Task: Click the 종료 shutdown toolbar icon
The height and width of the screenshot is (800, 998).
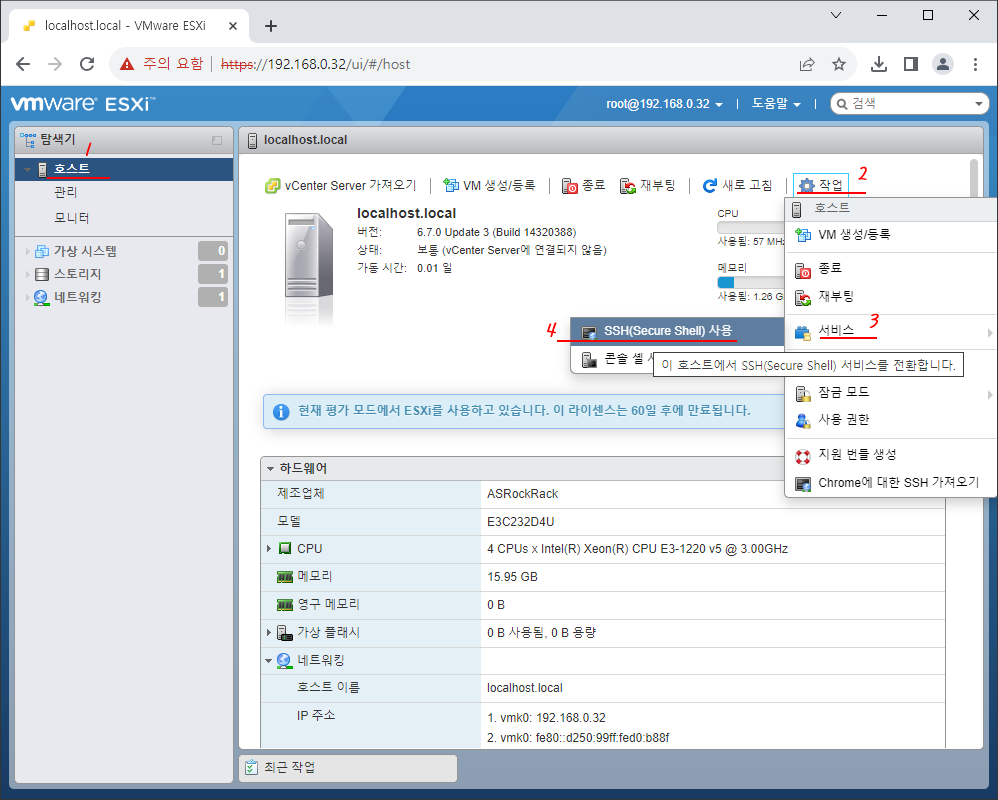Action: pos(570,186)
